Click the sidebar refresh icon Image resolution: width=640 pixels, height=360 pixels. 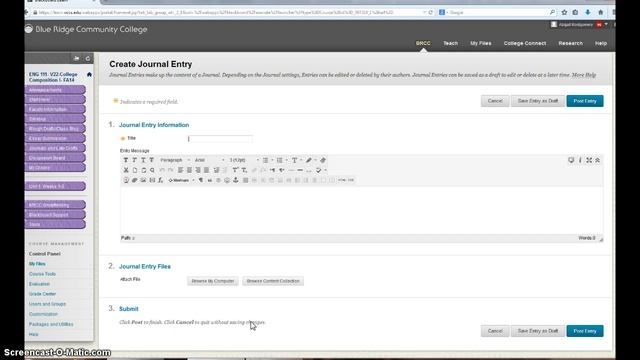pyautogui.click(x=87, y=58)
